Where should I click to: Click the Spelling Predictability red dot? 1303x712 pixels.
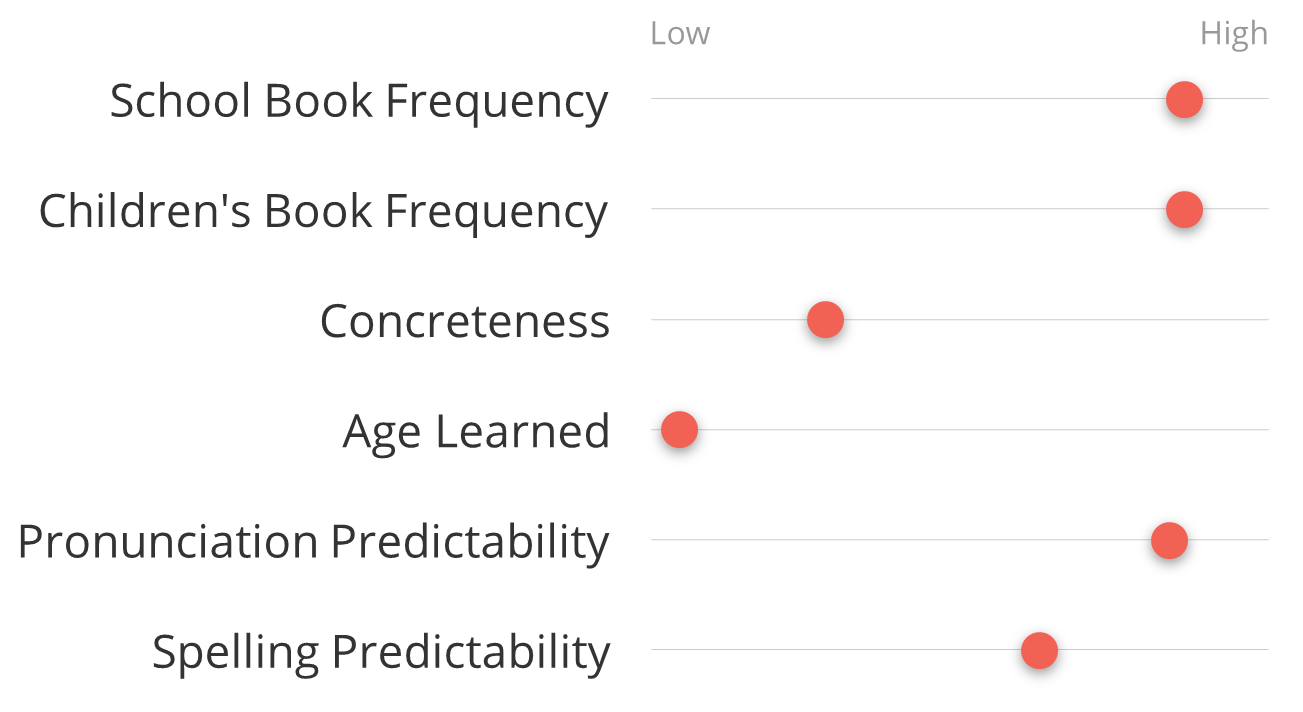1039,651
